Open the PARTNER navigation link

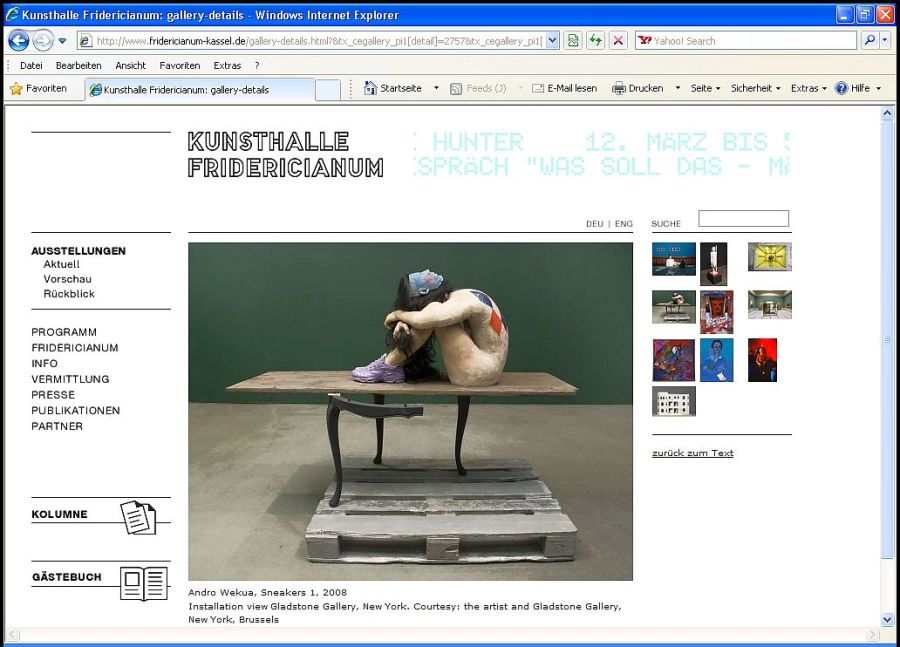(x=57, y=426)
